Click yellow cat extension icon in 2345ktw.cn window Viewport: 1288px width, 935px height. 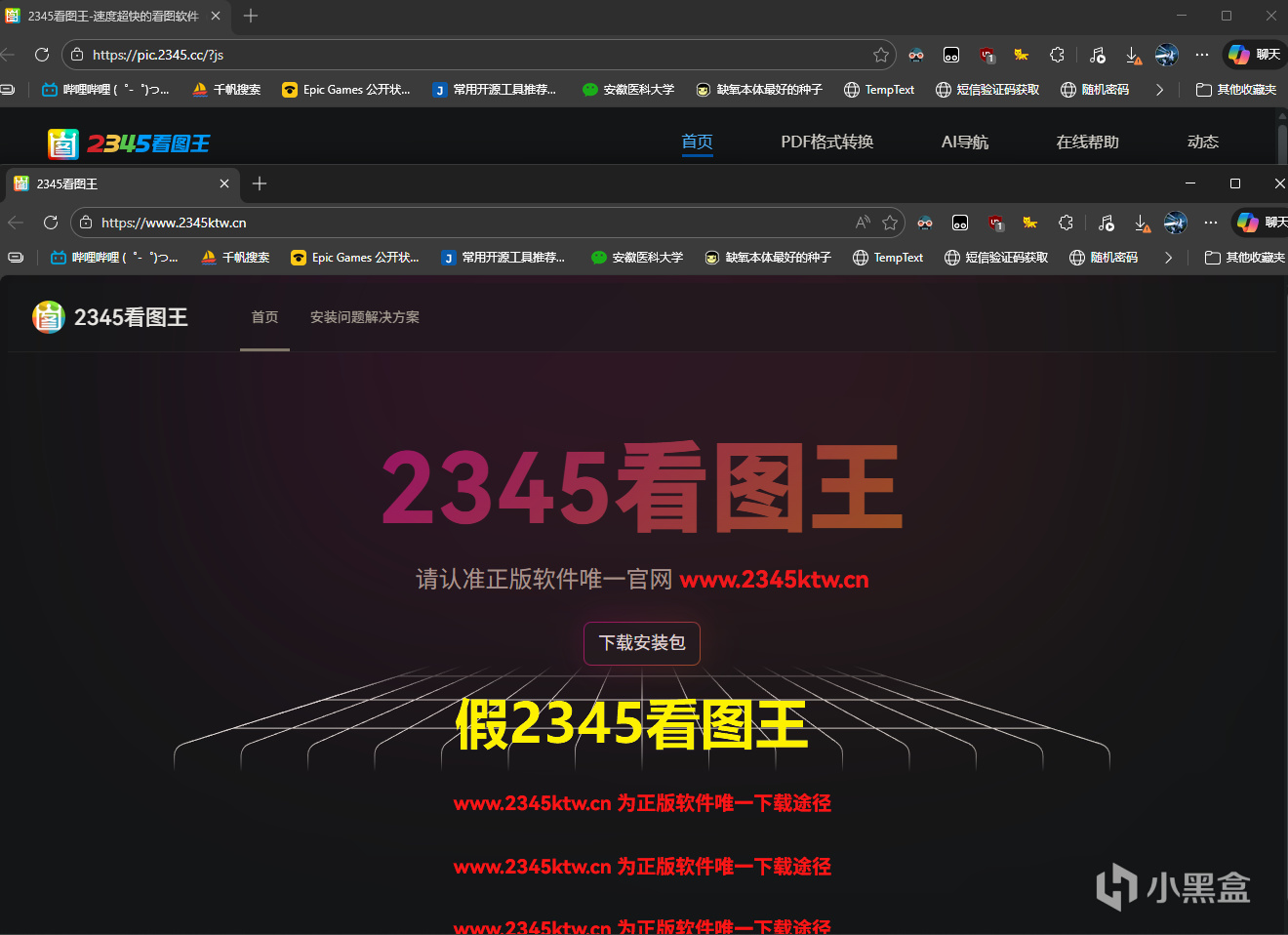click(1030, 223)
